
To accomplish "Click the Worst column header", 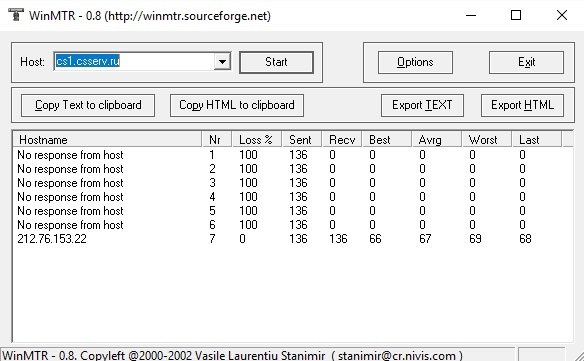I will click(x=487, y=140).
